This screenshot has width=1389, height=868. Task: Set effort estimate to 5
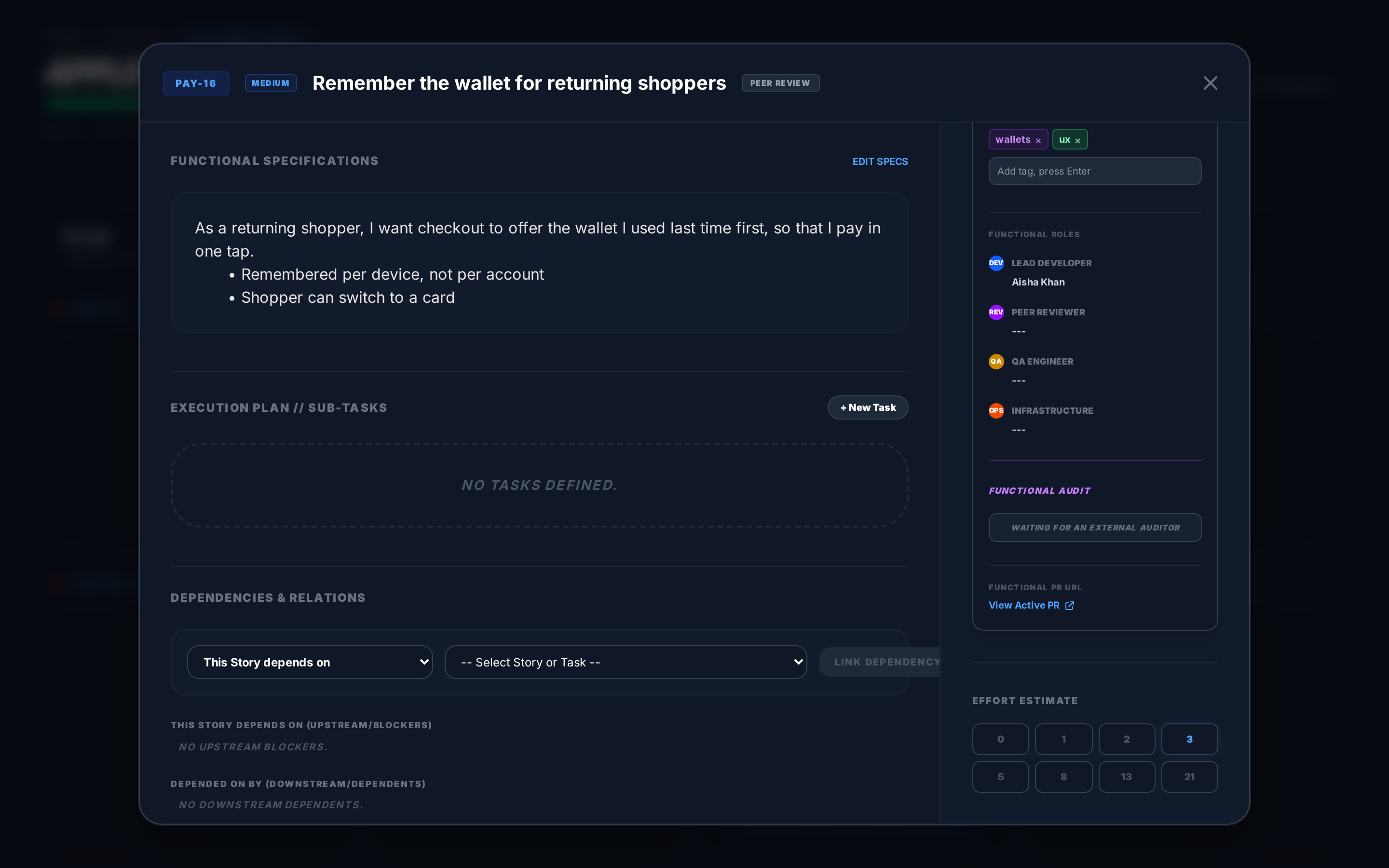(x=1000, y=777)
